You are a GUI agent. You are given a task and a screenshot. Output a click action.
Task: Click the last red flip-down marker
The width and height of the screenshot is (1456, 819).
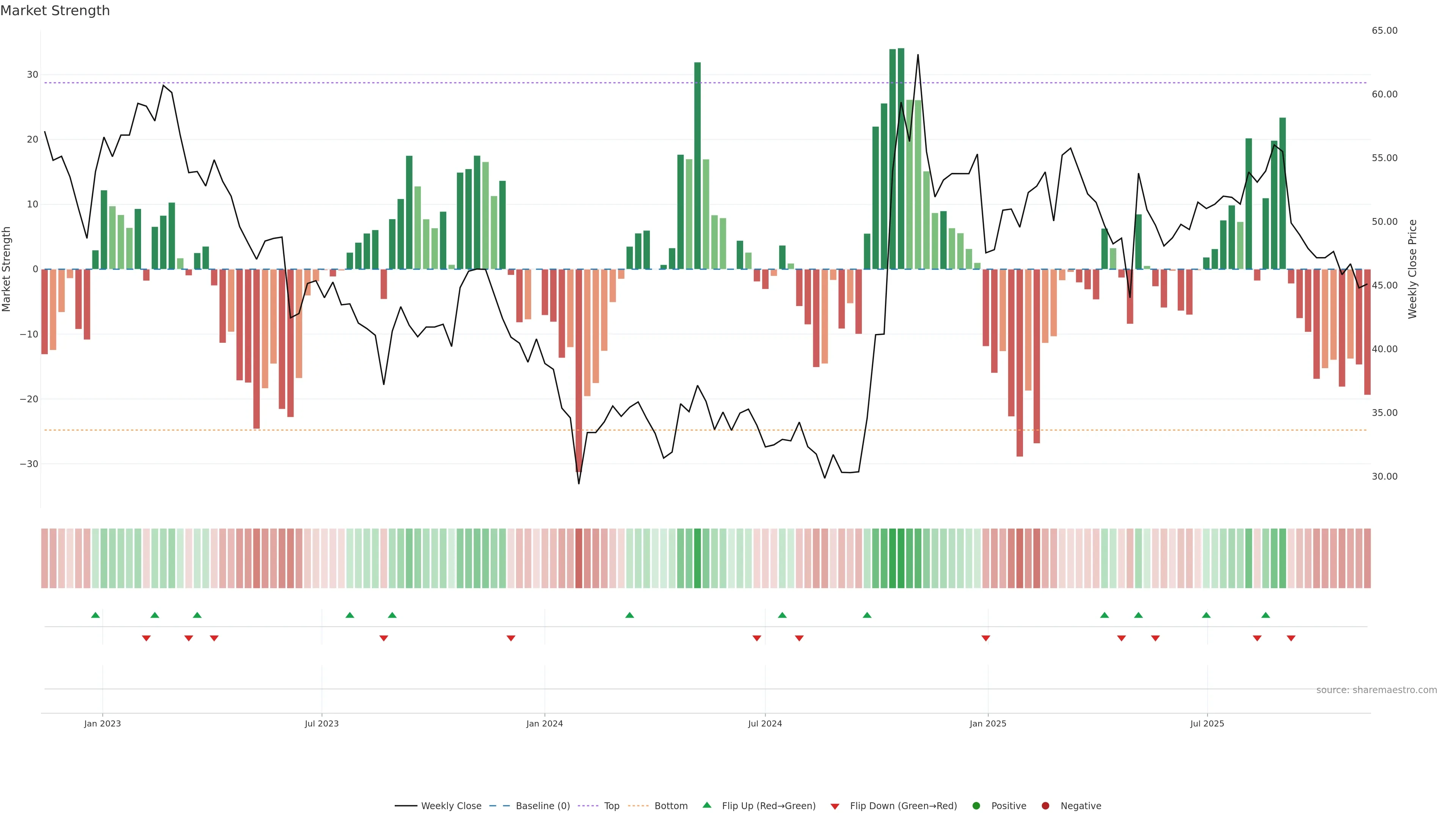1291,638
